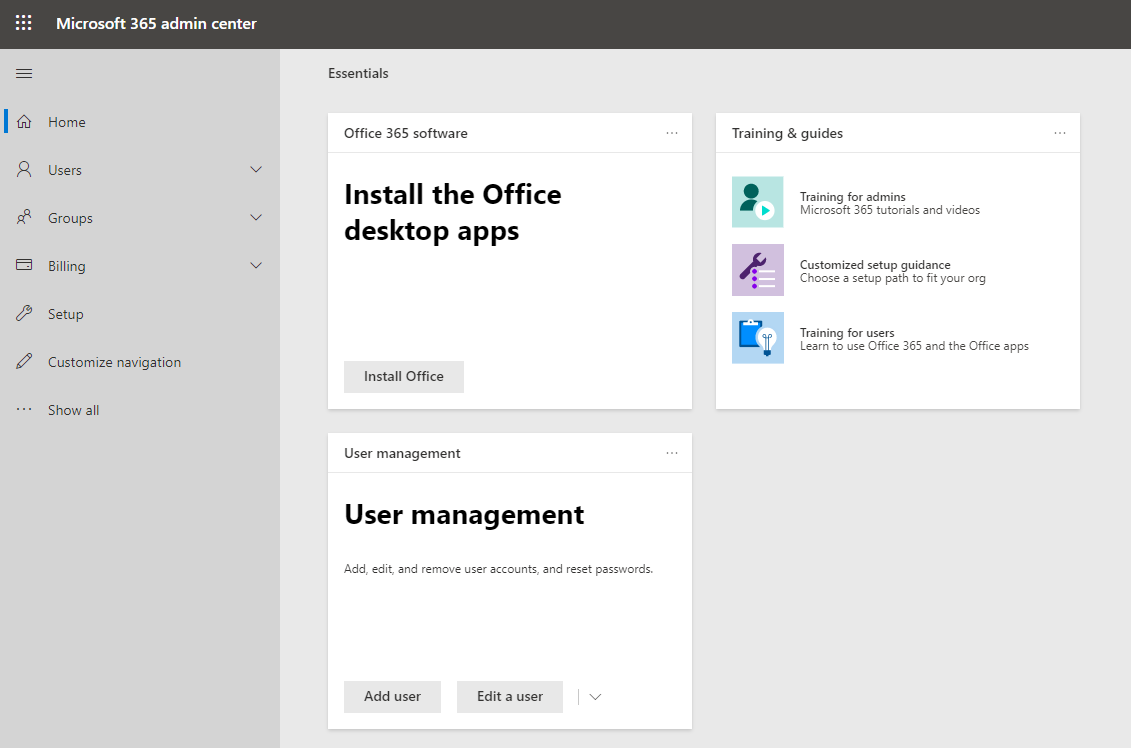Image resolution: width=1131 pixels, height=748 pixels.
Task: Open Office 365 software card options ellipsis
Action: click(672, 133)
